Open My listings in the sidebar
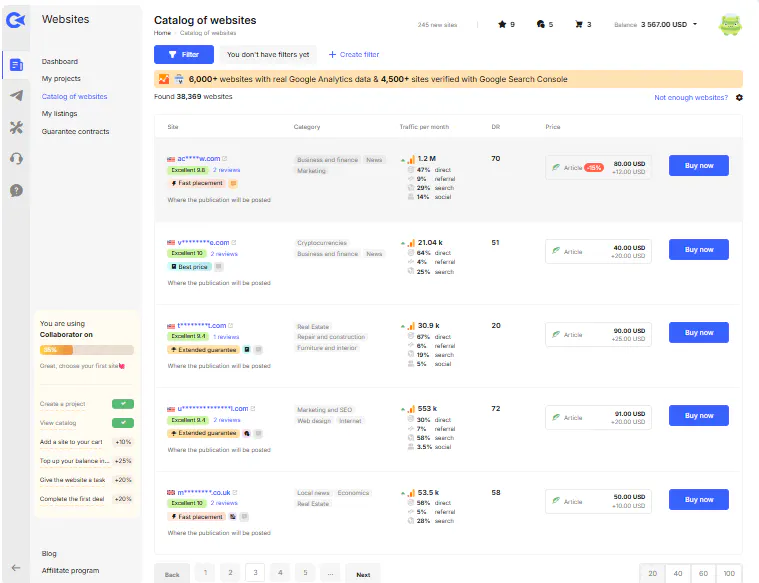This screenshot has width=759, height=583. click(x=59, y=113)
